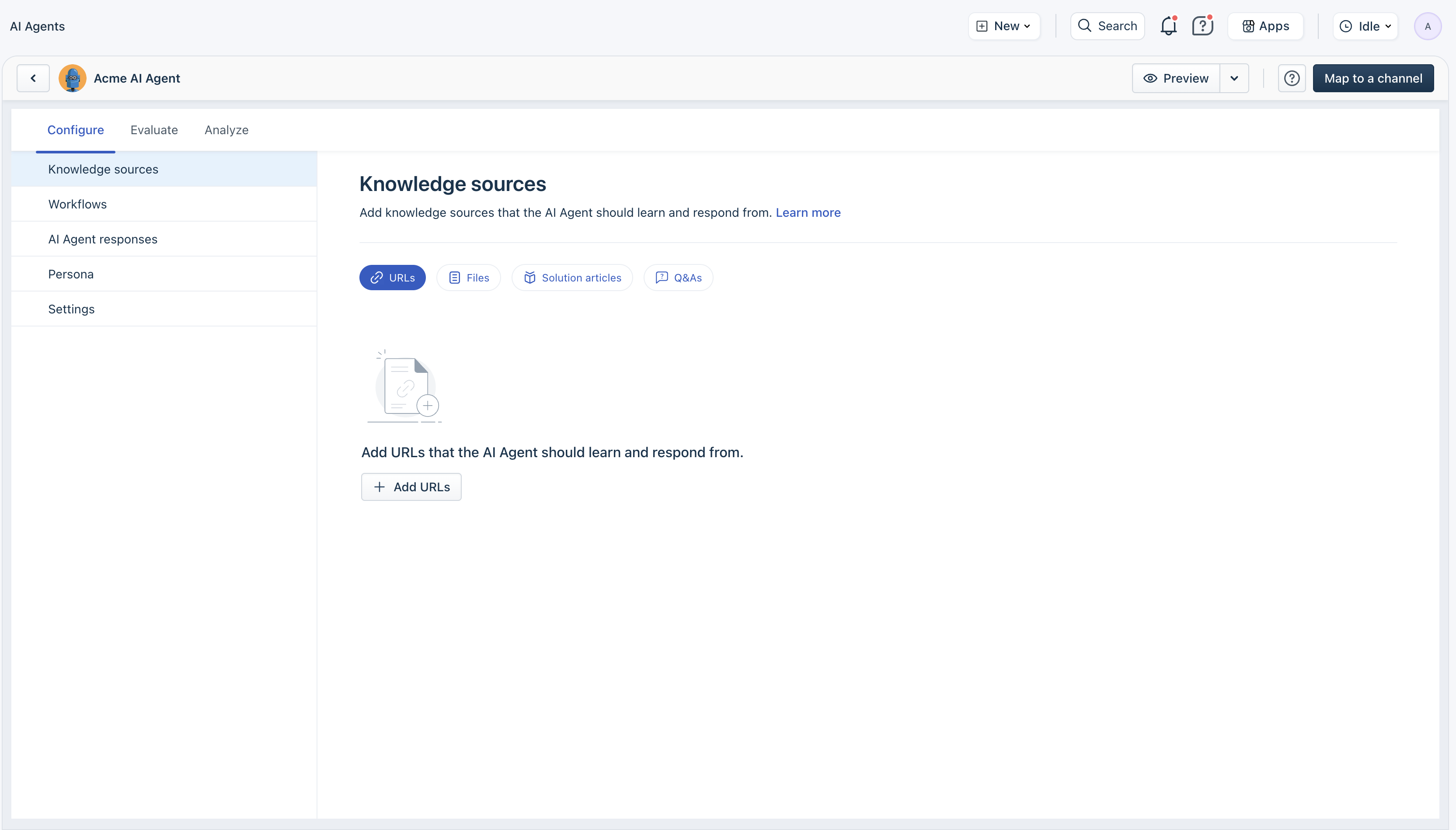
Task: Select the Files source filter
Action: pyautogui.click(x=469, y=278)
